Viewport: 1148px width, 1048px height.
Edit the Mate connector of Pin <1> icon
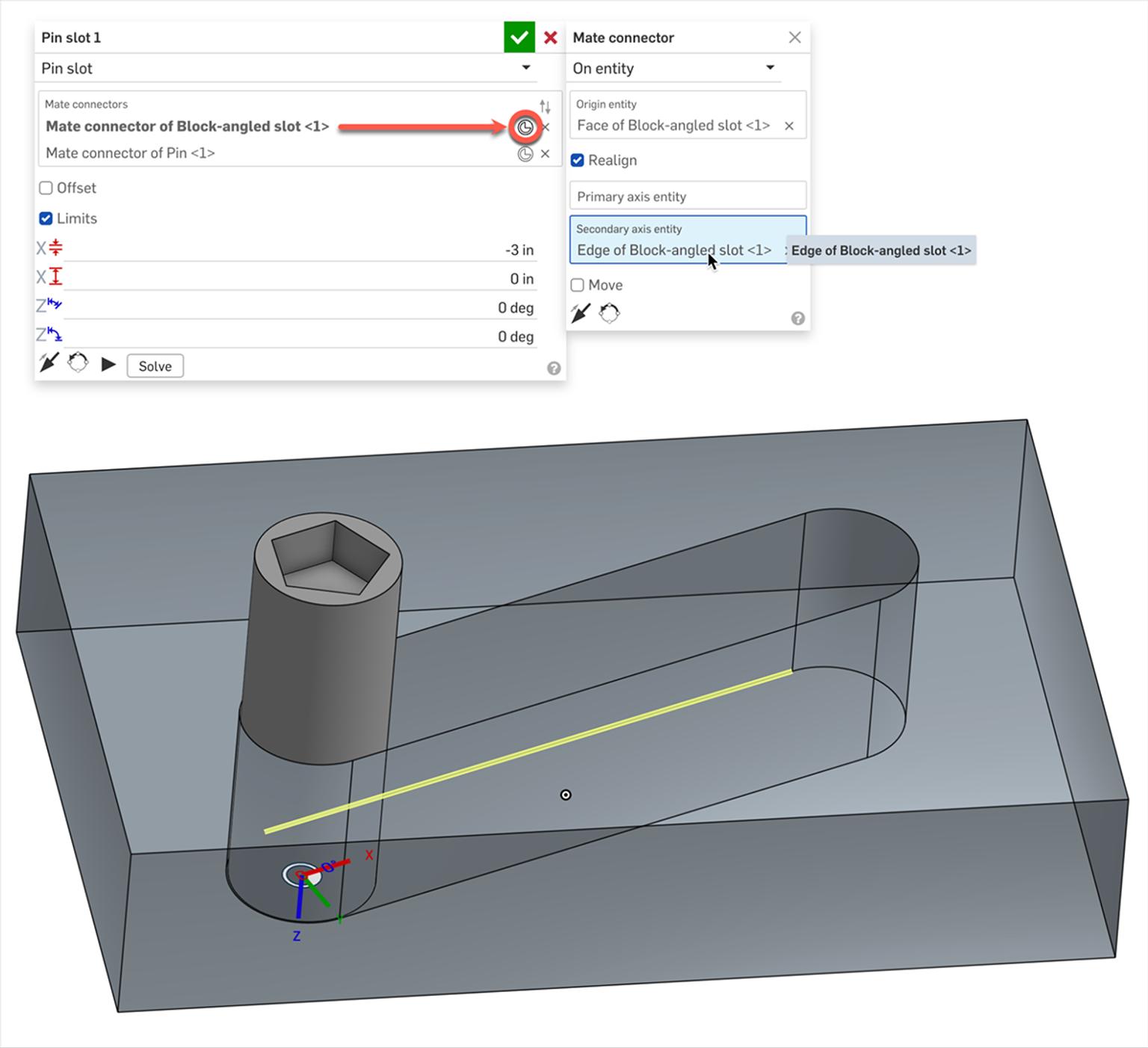(524, 153)
